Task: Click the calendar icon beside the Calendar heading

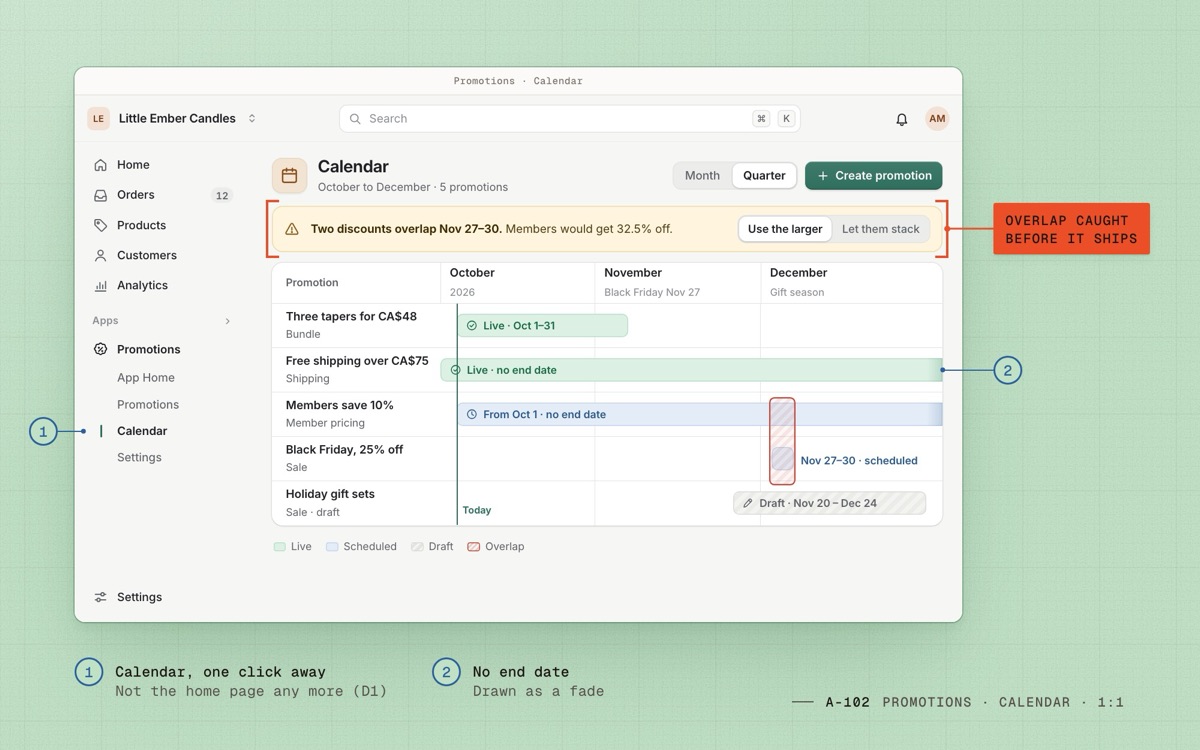Action: 289,176
